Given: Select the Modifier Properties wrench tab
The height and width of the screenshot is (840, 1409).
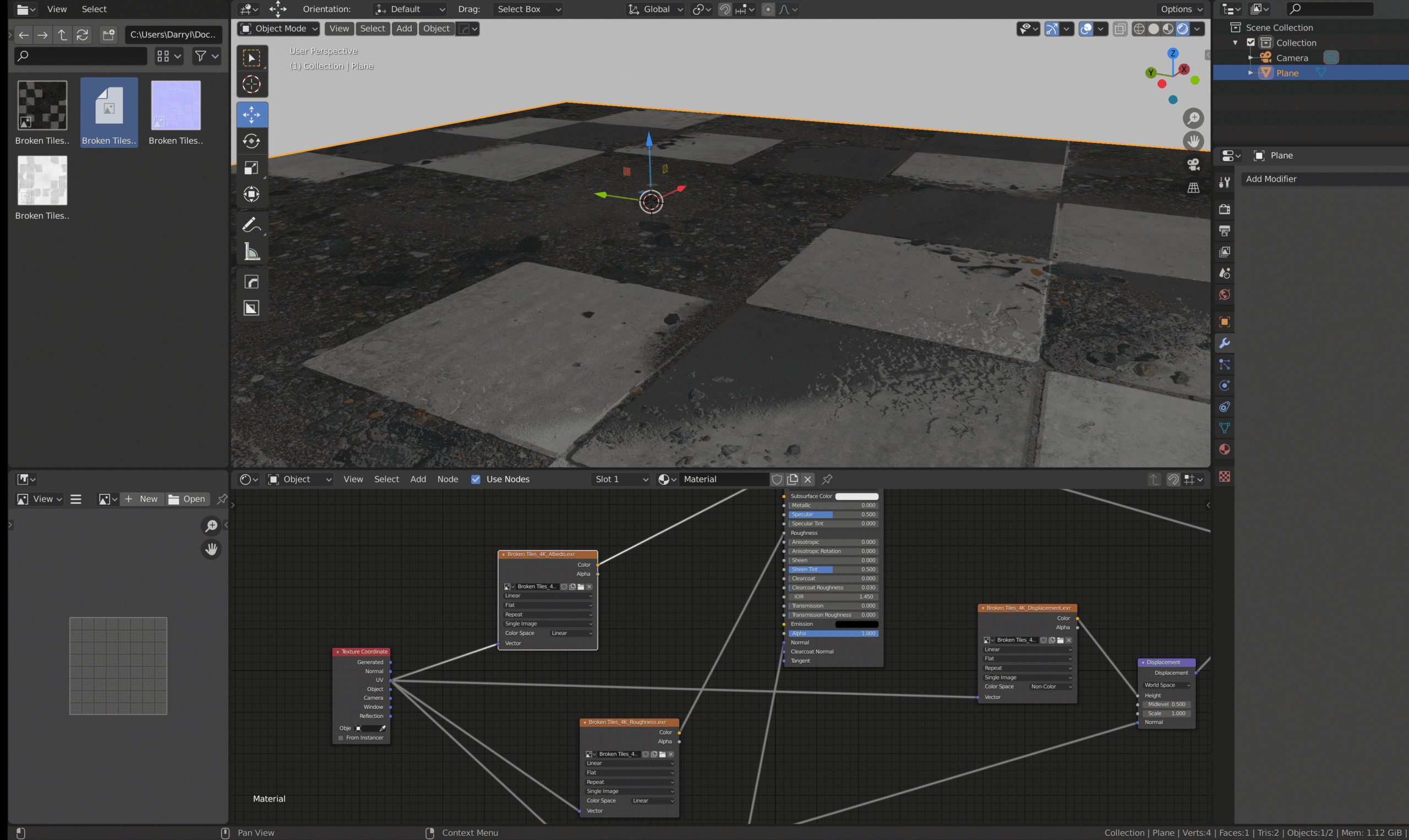Looking at the screenshot, I should (1225, 343).
